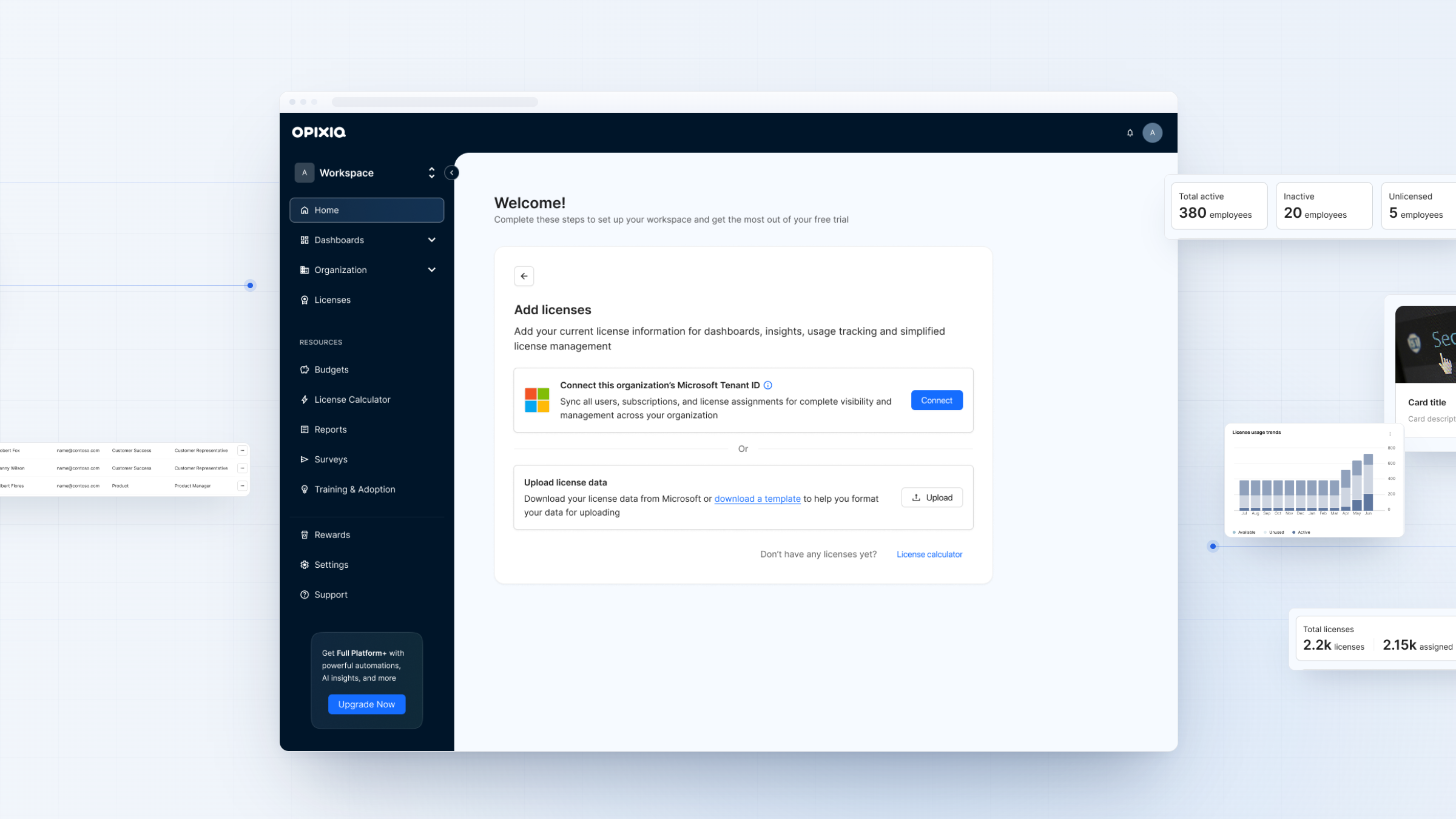Click the Connect button

click(937, 400)
